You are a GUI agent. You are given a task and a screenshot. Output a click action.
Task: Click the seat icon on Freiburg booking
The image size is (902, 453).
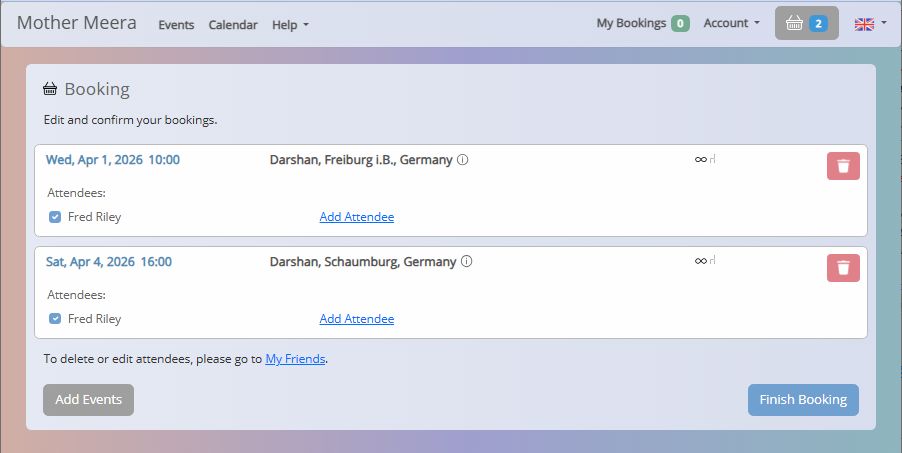(x=712, y=159)
